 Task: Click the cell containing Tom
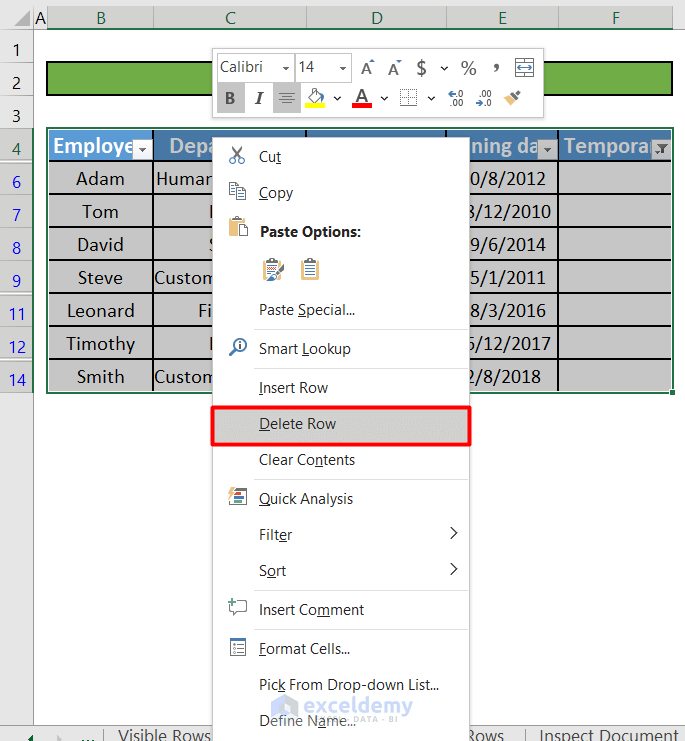pos(101,212)
